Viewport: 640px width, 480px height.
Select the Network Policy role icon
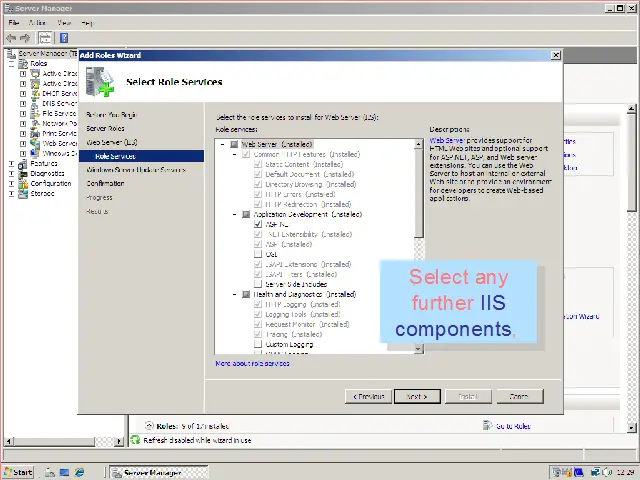(36, 123)
